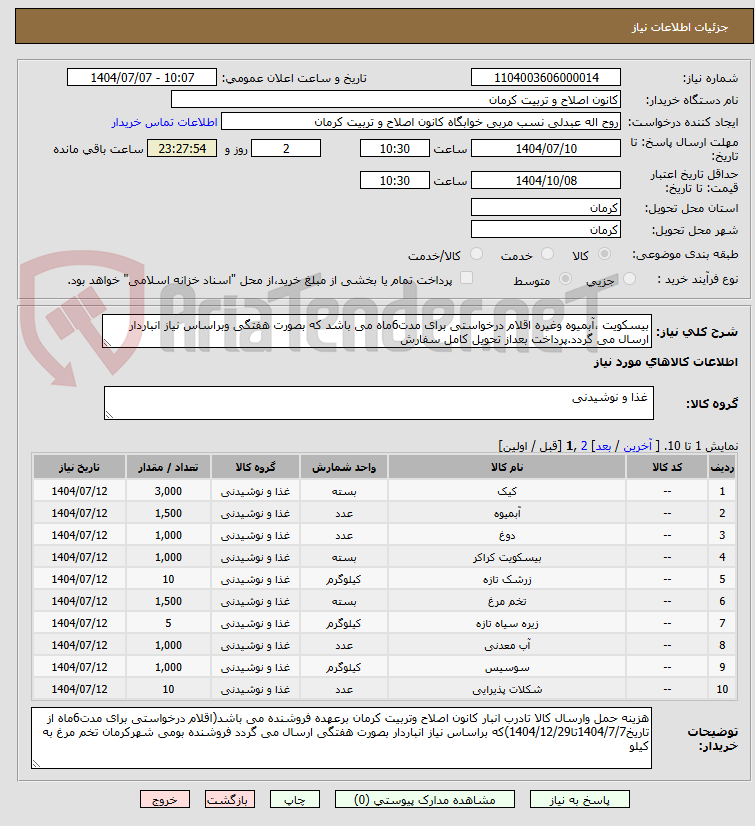755x826 pixels.
Task: Click the آب معدنی item name cell
Action: (507, 645)
